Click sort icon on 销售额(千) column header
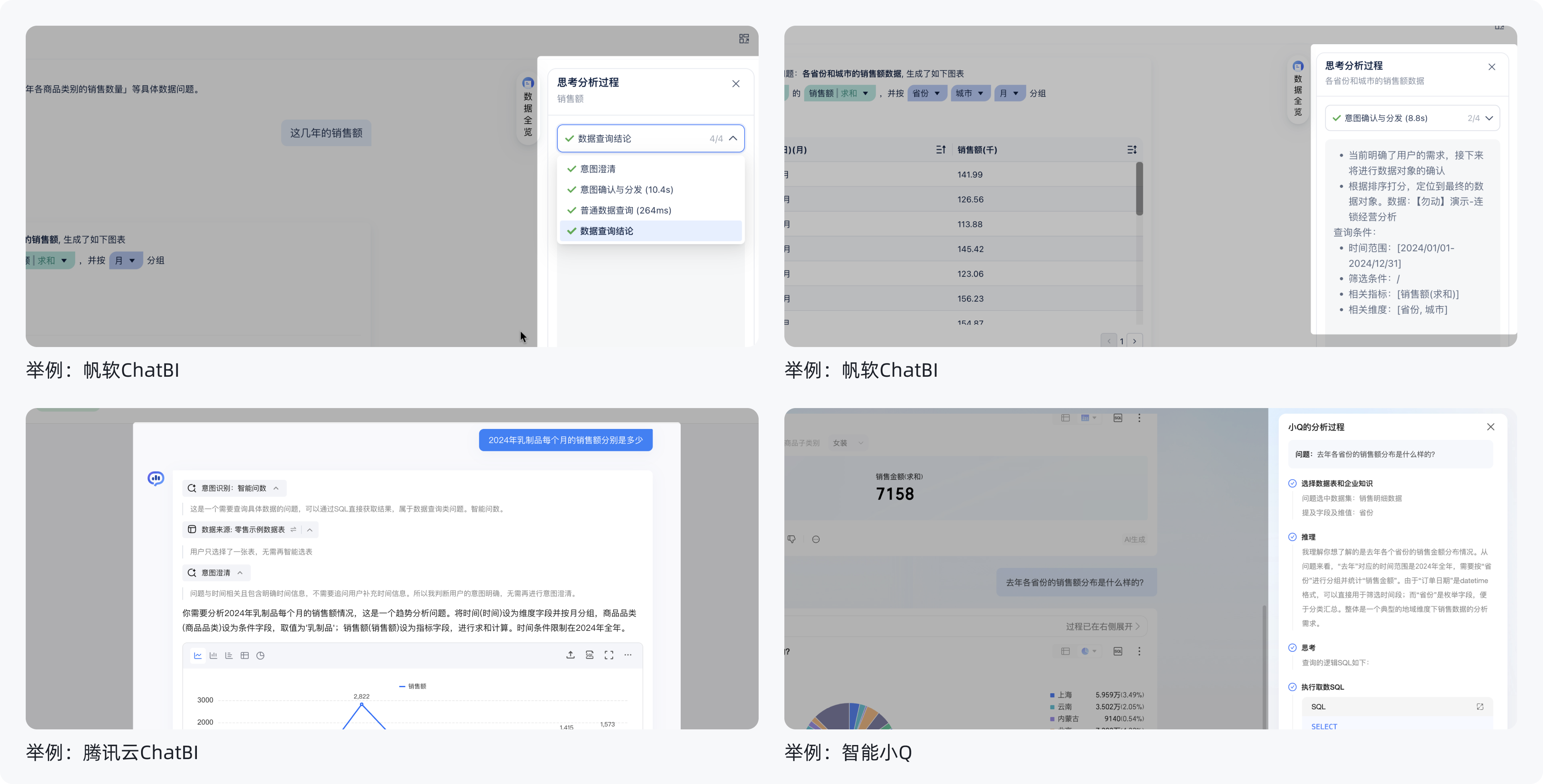Screen dimensions: 1543x784 pos(1132,149)
